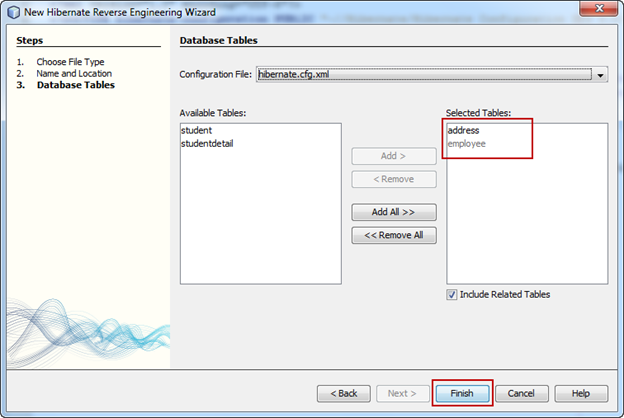
Task: Open Configuration File dropdown arrow
Action: point(600,74)
